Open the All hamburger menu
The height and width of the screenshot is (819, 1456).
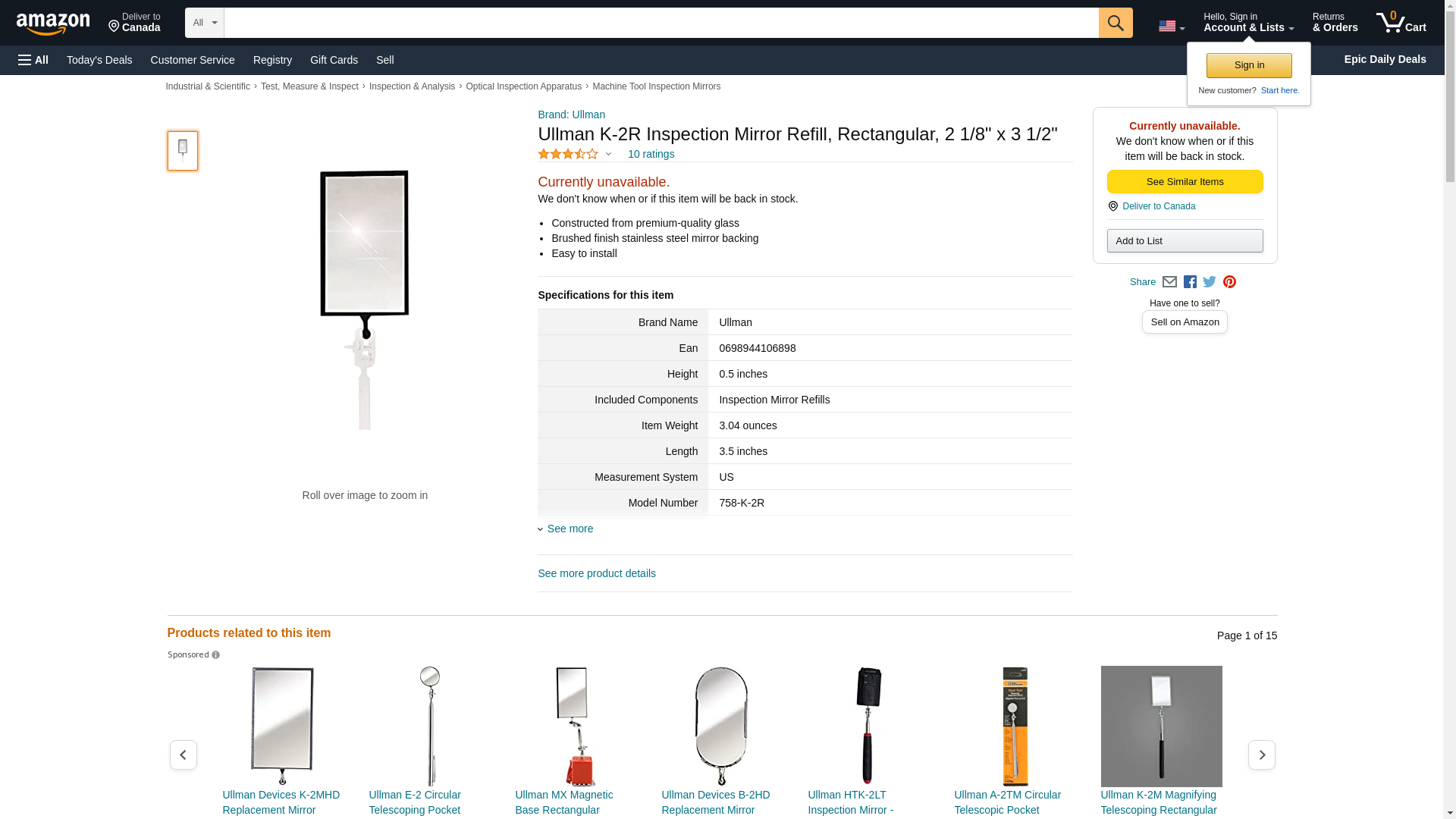[33, 60]
